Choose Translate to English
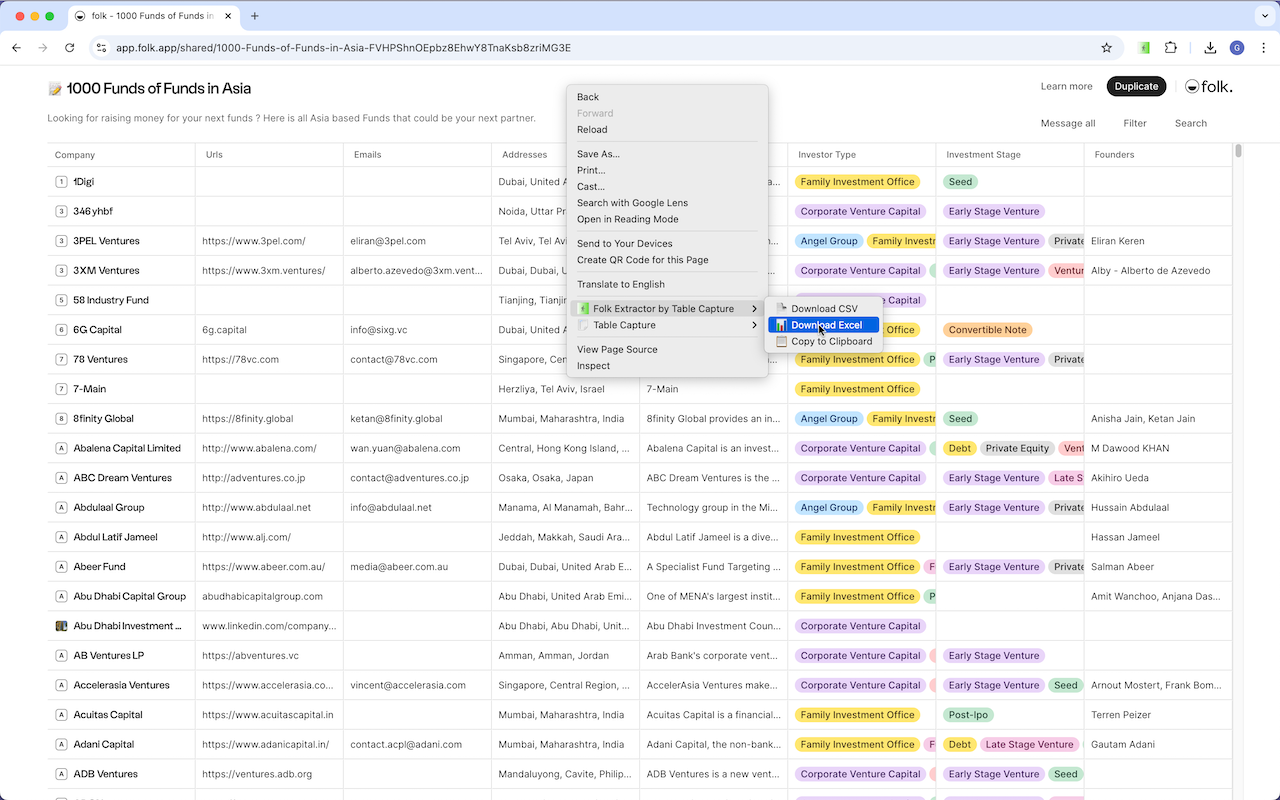The height and width of the screenshot is (800, 1280). (667, 284)
